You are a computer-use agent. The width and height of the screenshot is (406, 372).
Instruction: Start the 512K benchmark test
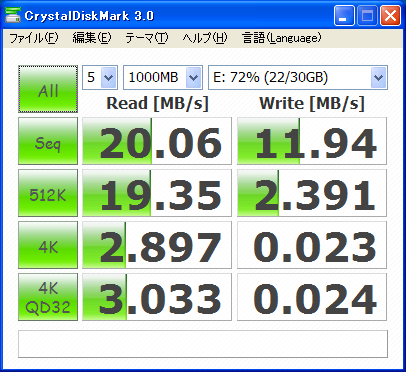point(48,193)
